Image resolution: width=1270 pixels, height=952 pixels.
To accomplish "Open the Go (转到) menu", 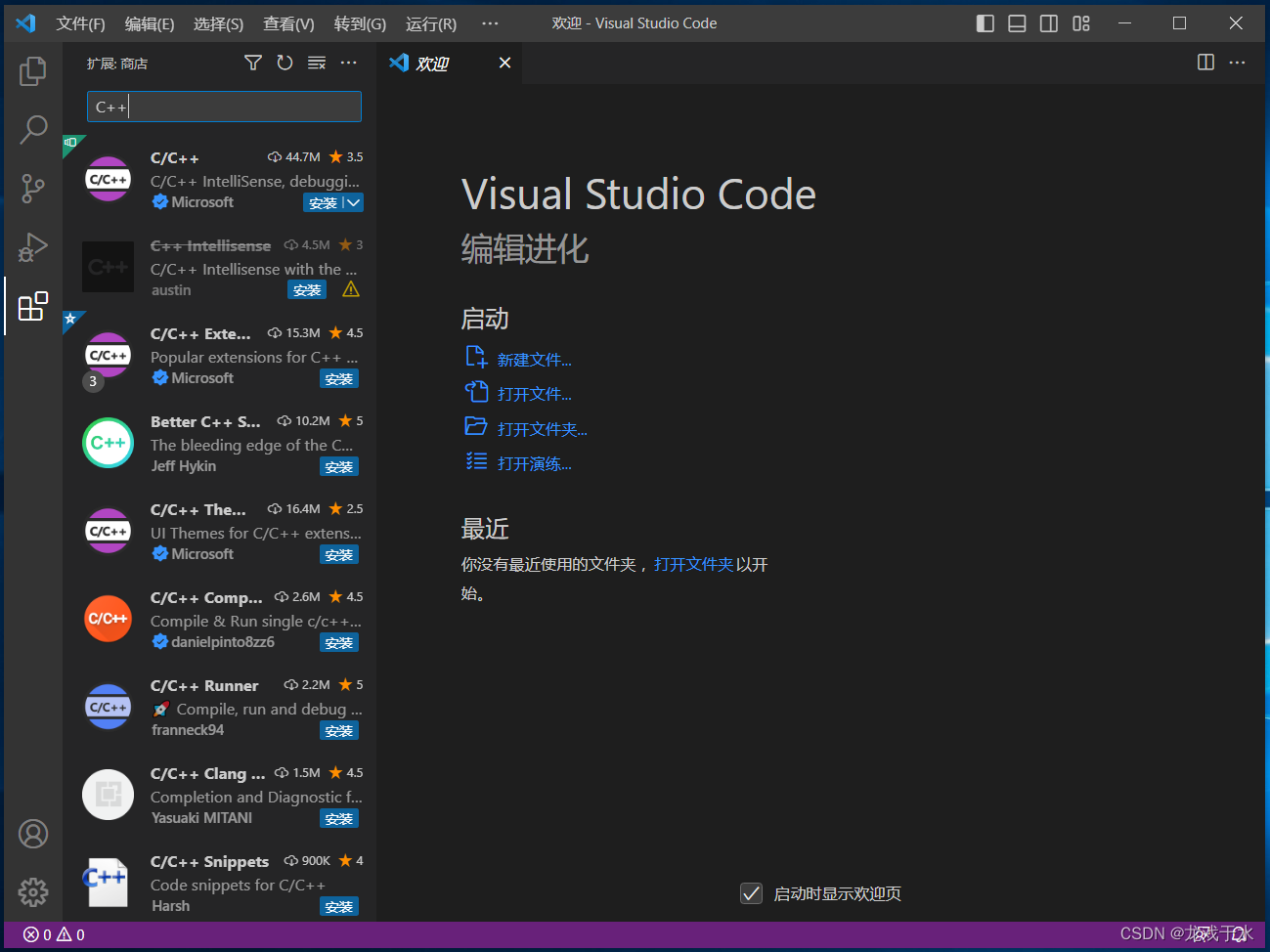I will 360,23.
